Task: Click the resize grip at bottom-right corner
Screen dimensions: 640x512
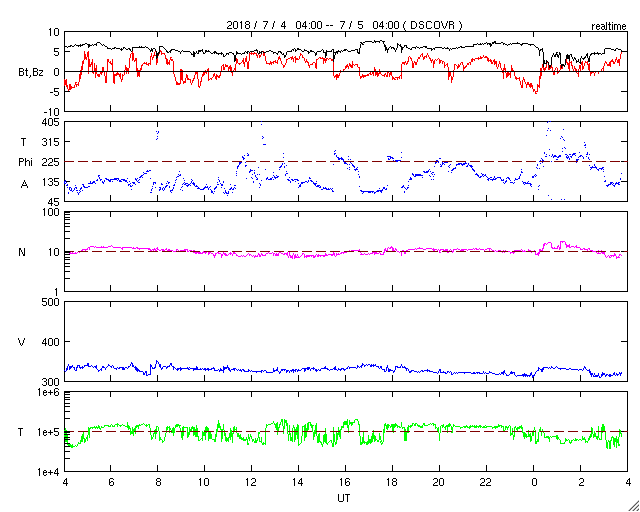Action: pos(634,506)
